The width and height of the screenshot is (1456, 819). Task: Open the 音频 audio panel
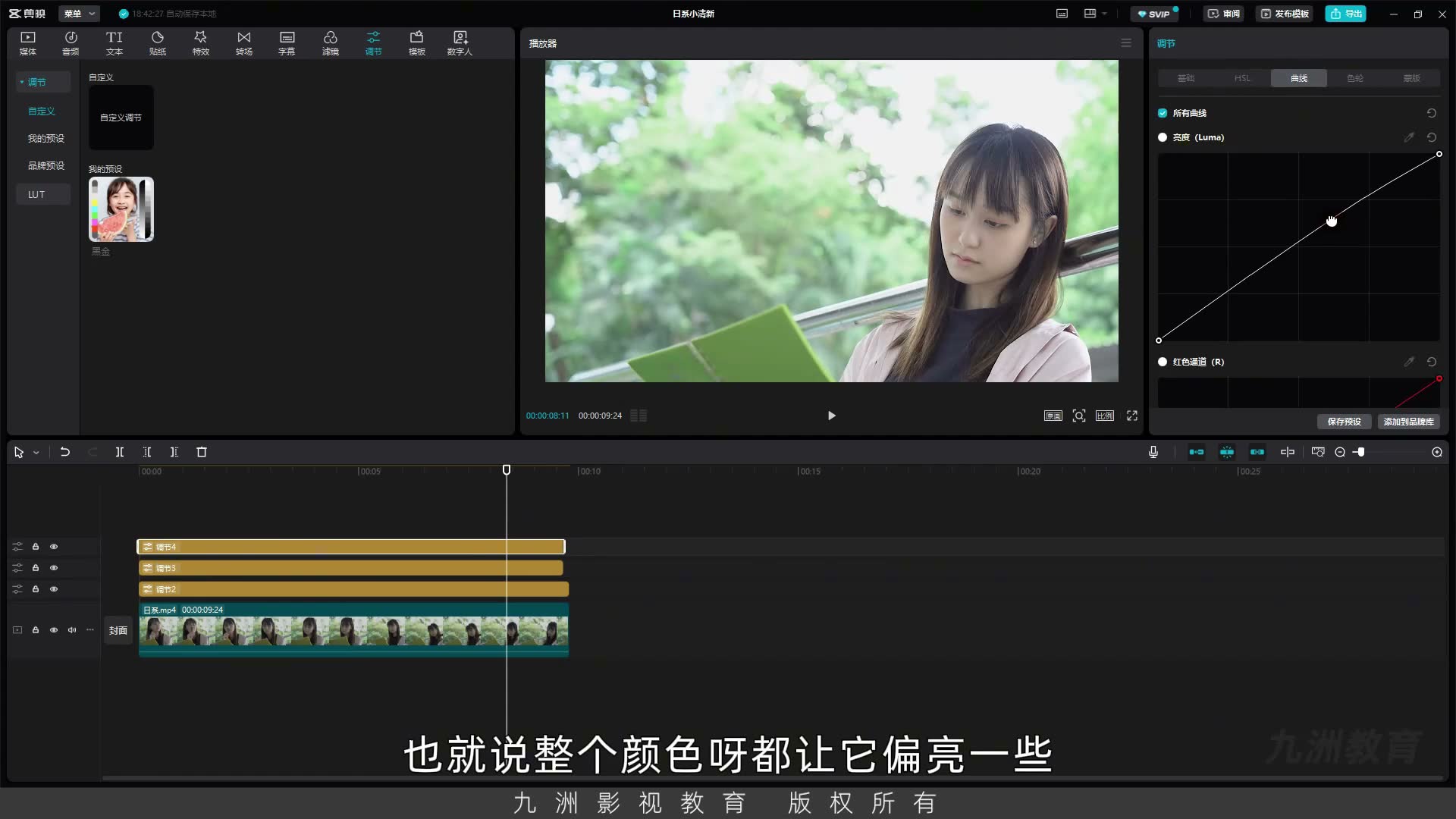(x=71, y=43)
